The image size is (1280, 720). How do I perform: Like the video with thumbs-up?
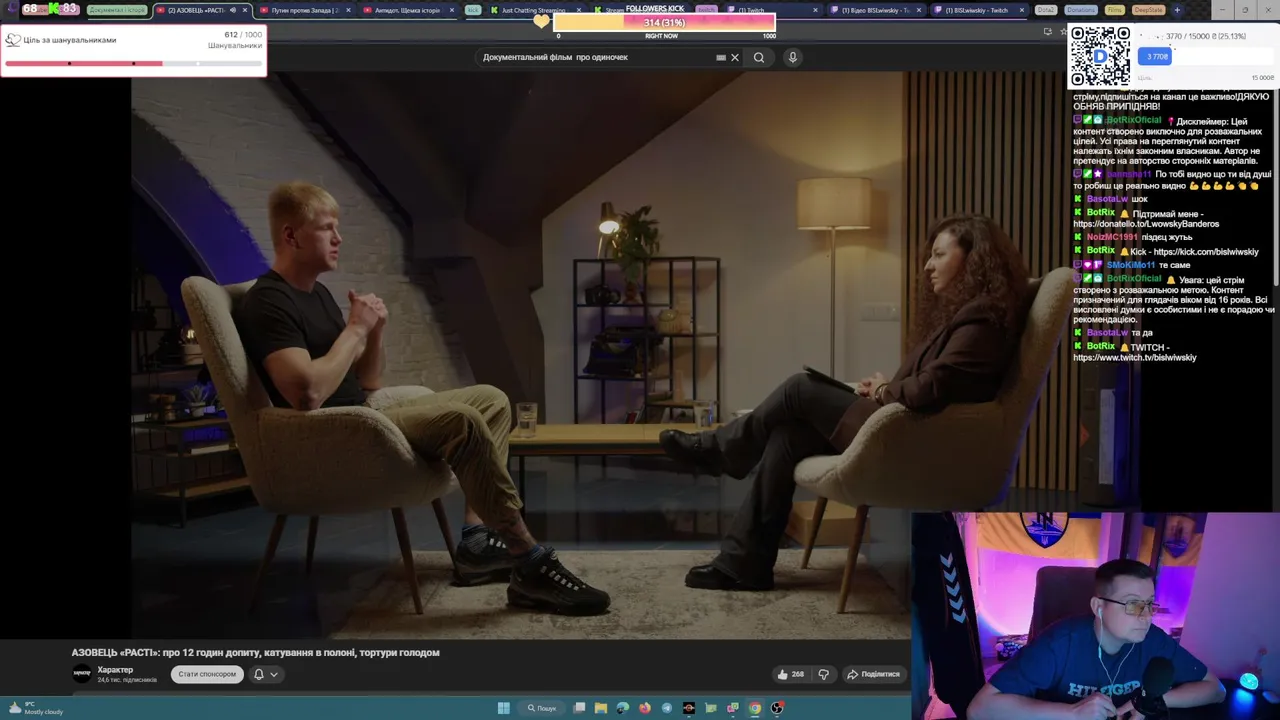click(x=790, y=674)
